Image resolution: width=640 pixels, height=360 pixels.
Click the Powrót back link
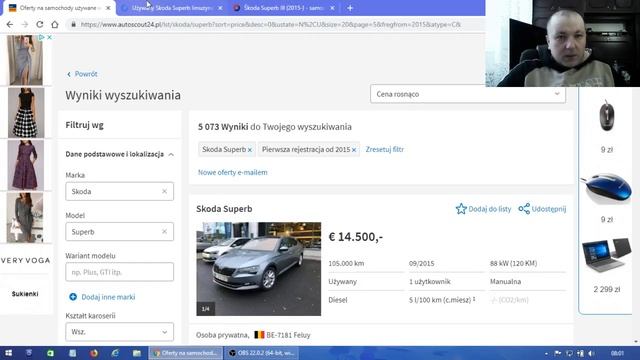point(82,74)
